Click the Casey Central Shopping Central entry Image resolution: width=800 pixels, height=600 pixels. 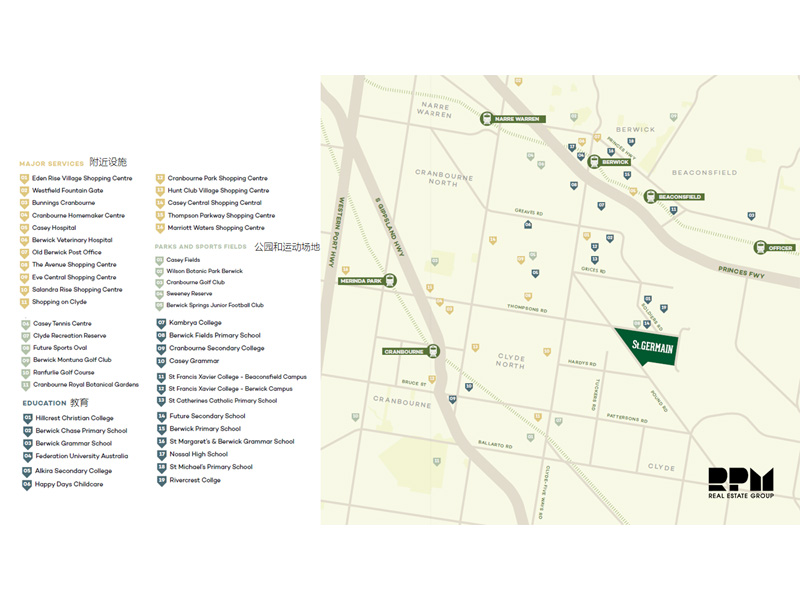[x=214, y=203]
